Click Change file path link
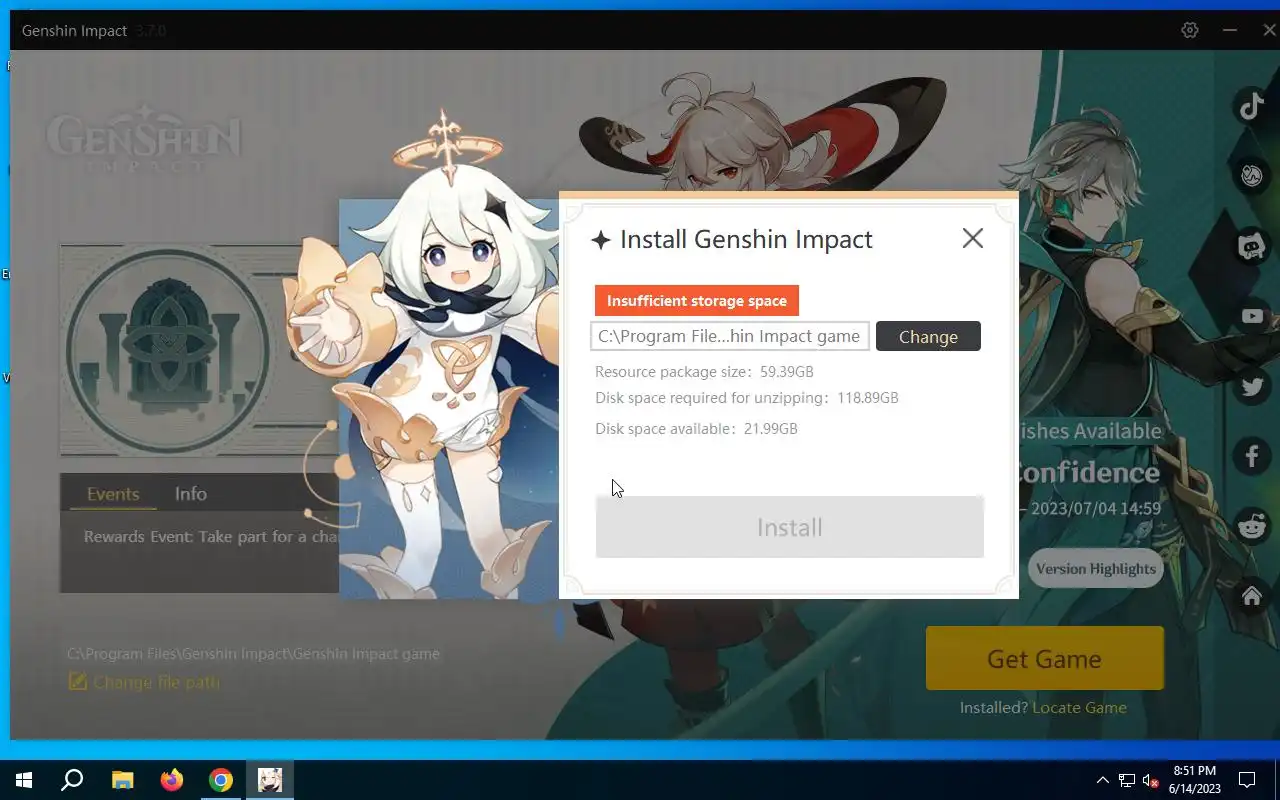 pos(144,682)
